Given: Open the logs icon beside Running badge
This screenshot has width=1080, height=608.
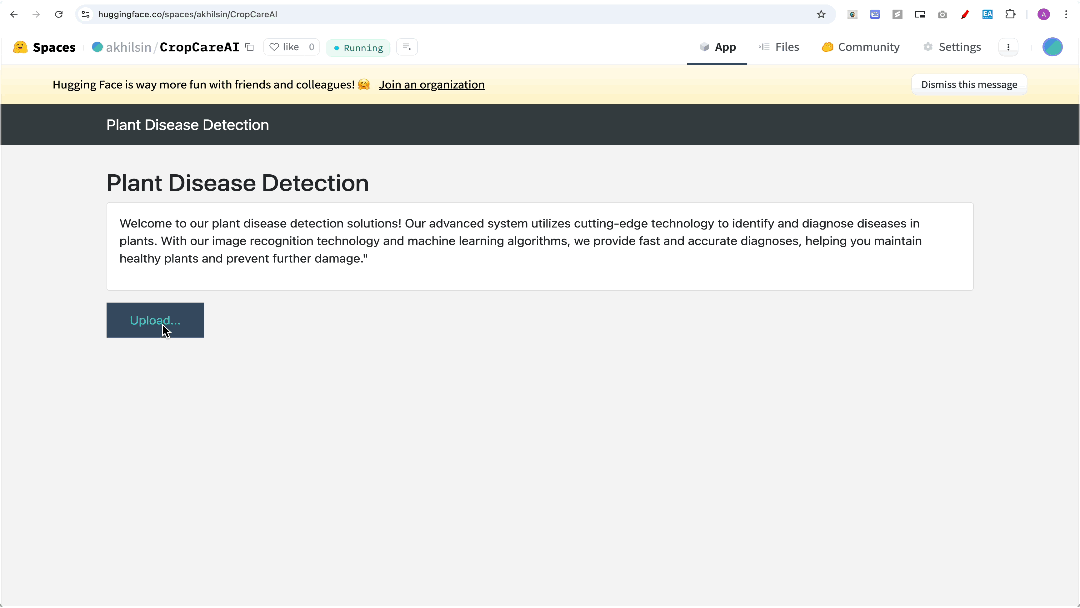Looking at the screenshot, I should tap(406, 47).
